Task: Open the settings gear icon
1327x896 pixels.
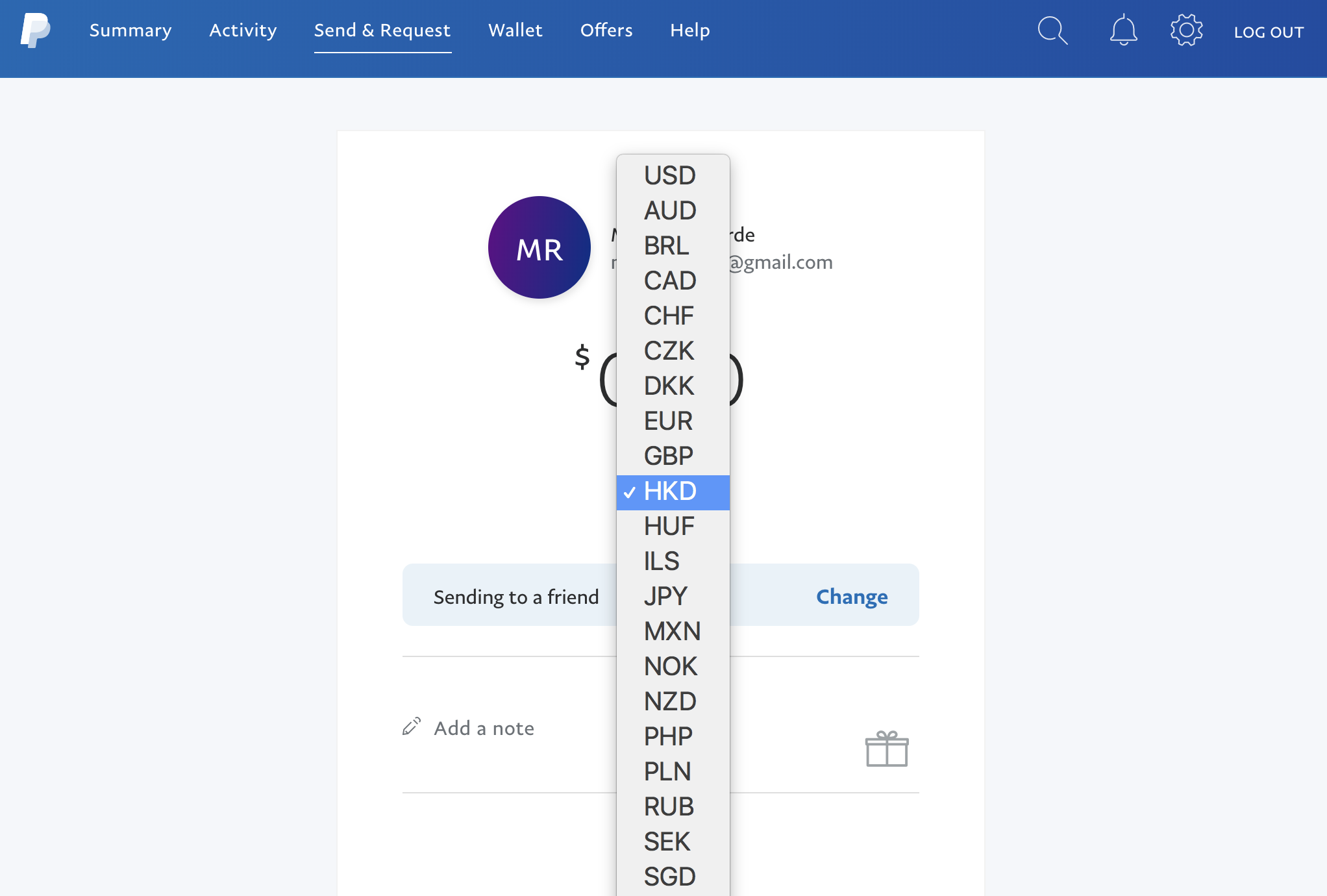Action: 1186,31
